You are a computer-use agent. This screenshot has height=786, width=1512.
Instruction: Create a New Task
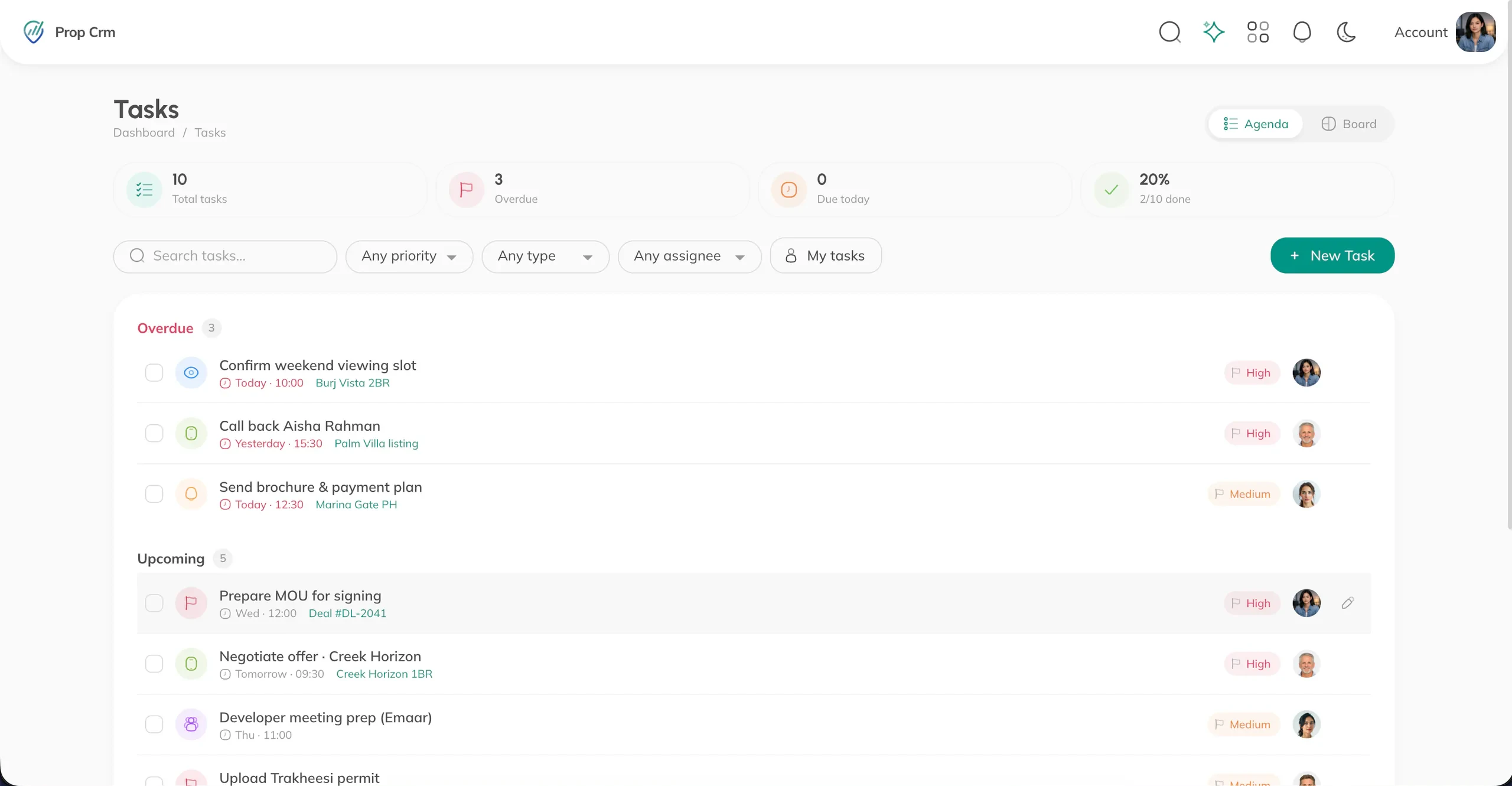point(1332,256)
